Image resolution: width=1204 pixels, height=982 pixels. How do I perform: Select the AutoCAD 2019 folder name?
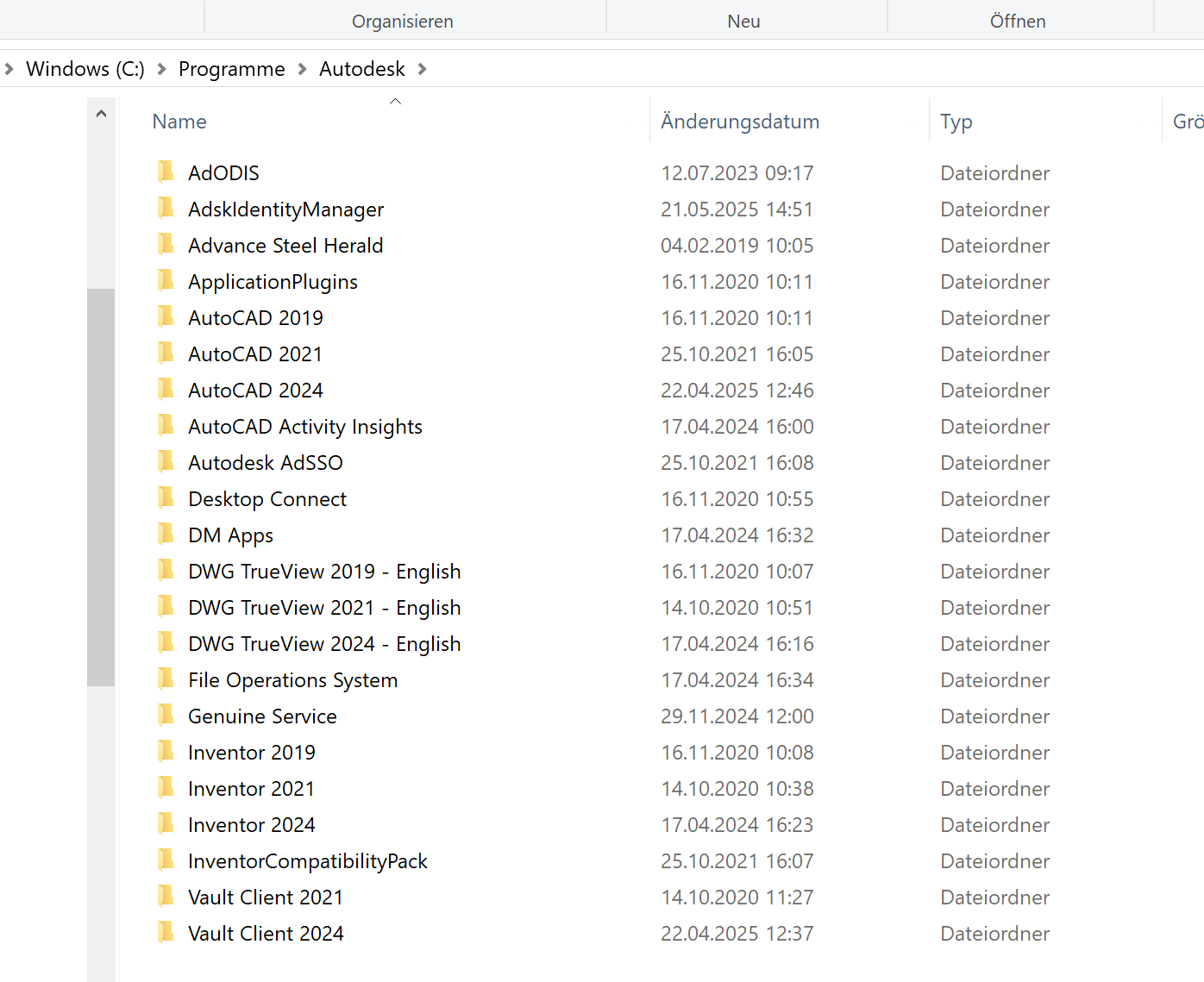255,318
